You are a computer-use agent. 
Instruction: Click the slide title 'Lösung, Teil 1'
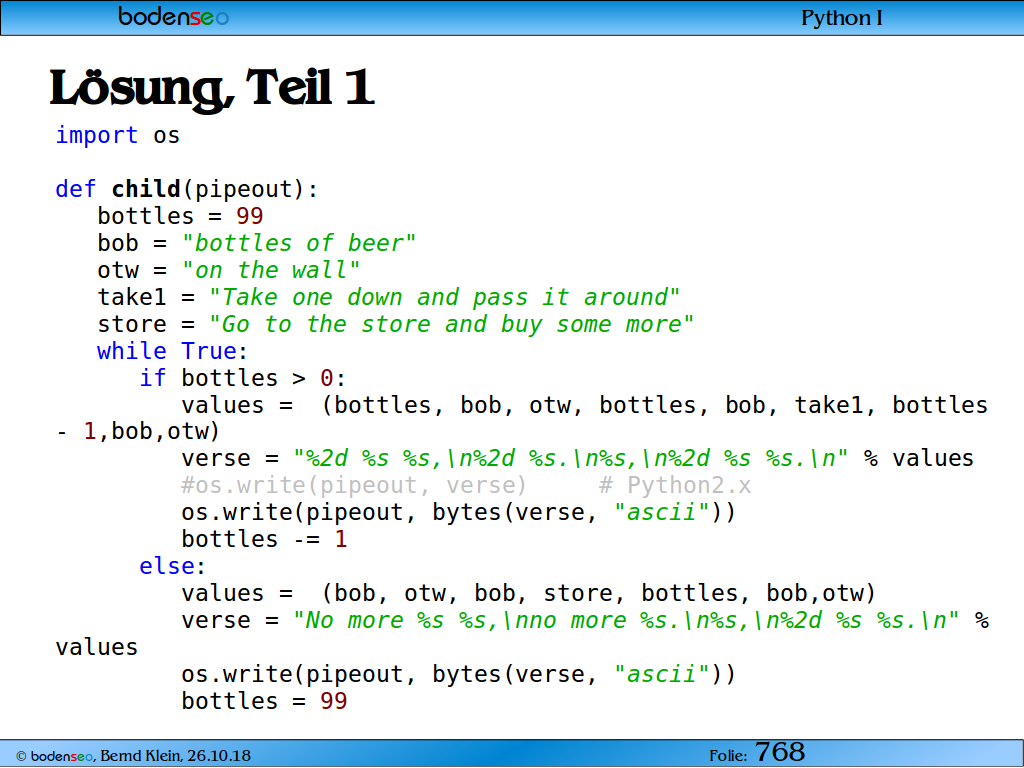coord(212,88)
